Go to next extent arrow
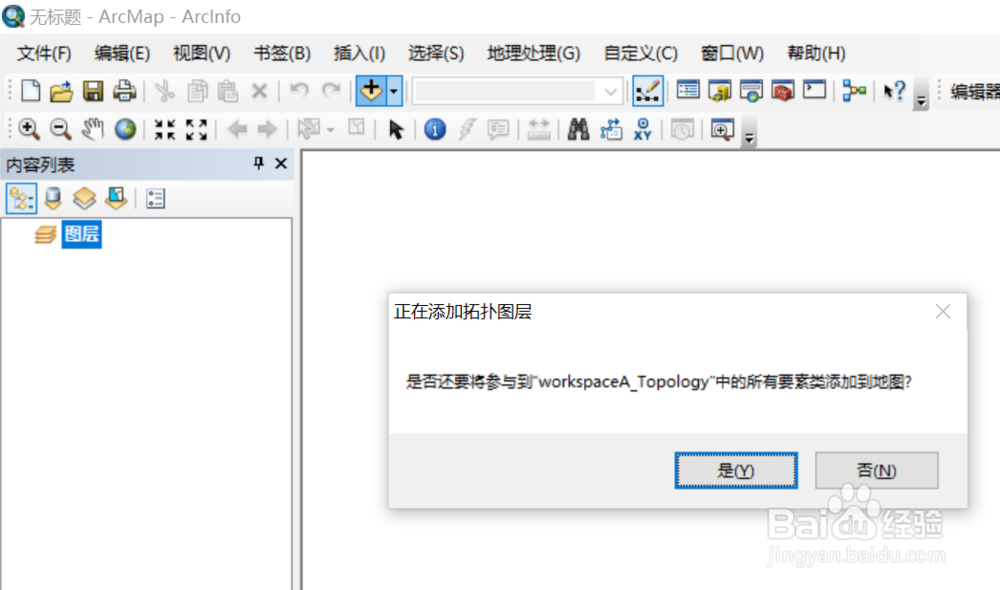The height and width of the screenshot is (590, 1000). coord(267,129)
